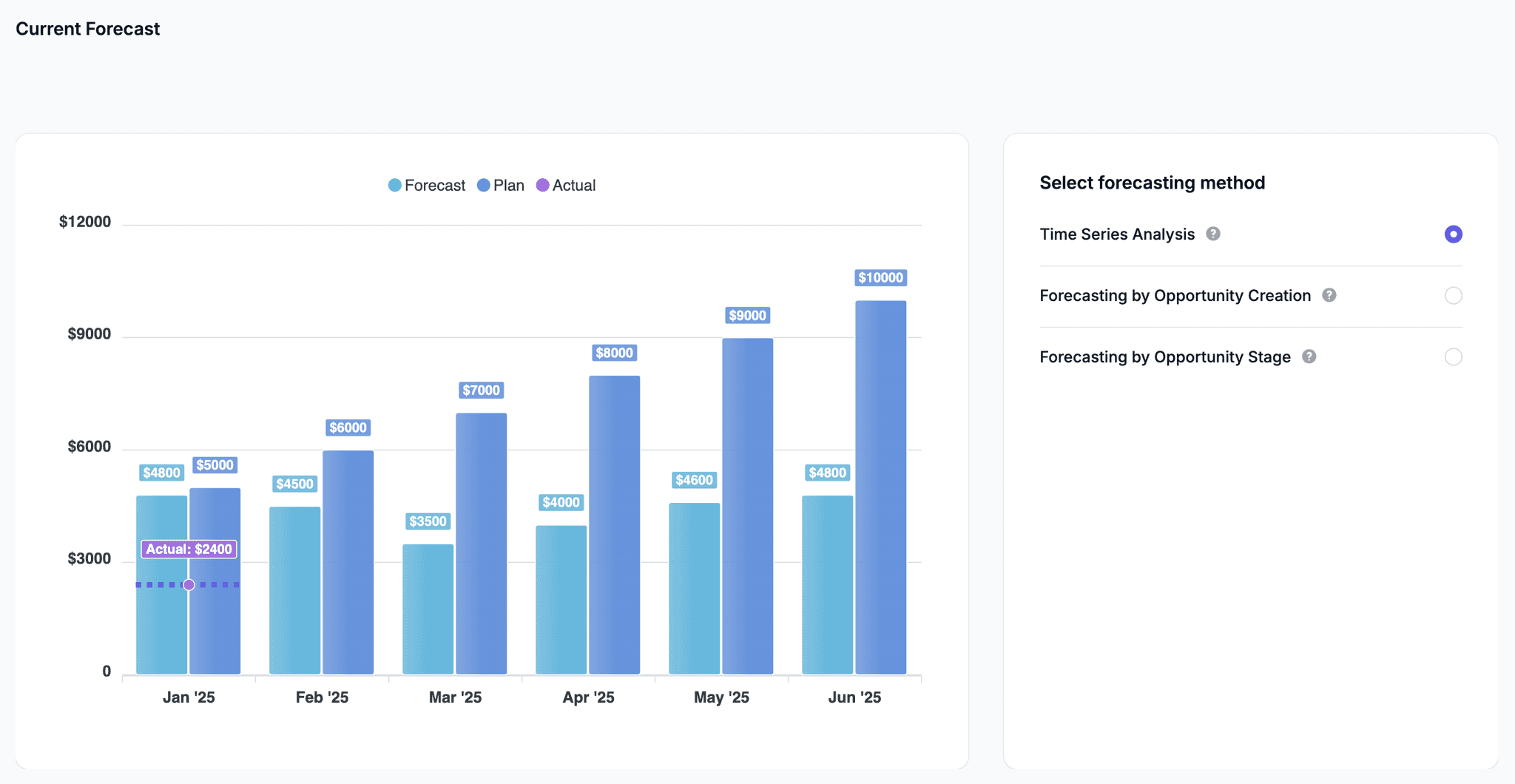Select Forecasting by Opportunity Creation method
Screen dimensions: 1515x784
point(1452,295)
